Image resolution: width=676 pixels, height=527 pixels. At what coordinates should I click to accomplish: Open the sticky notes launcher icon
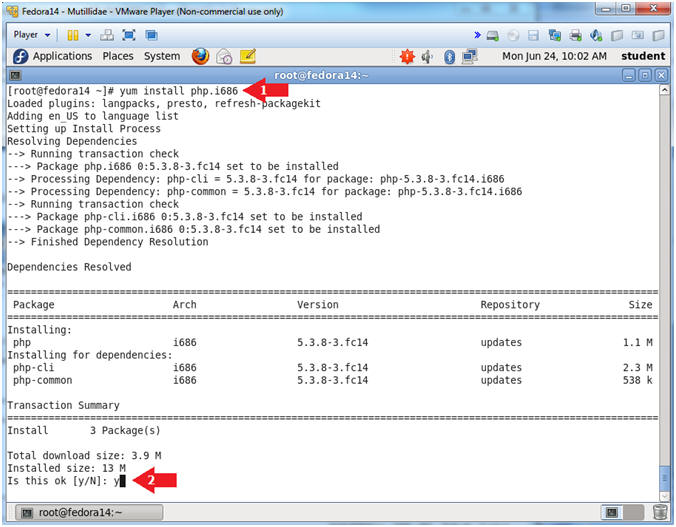click(x=248, y=56)
